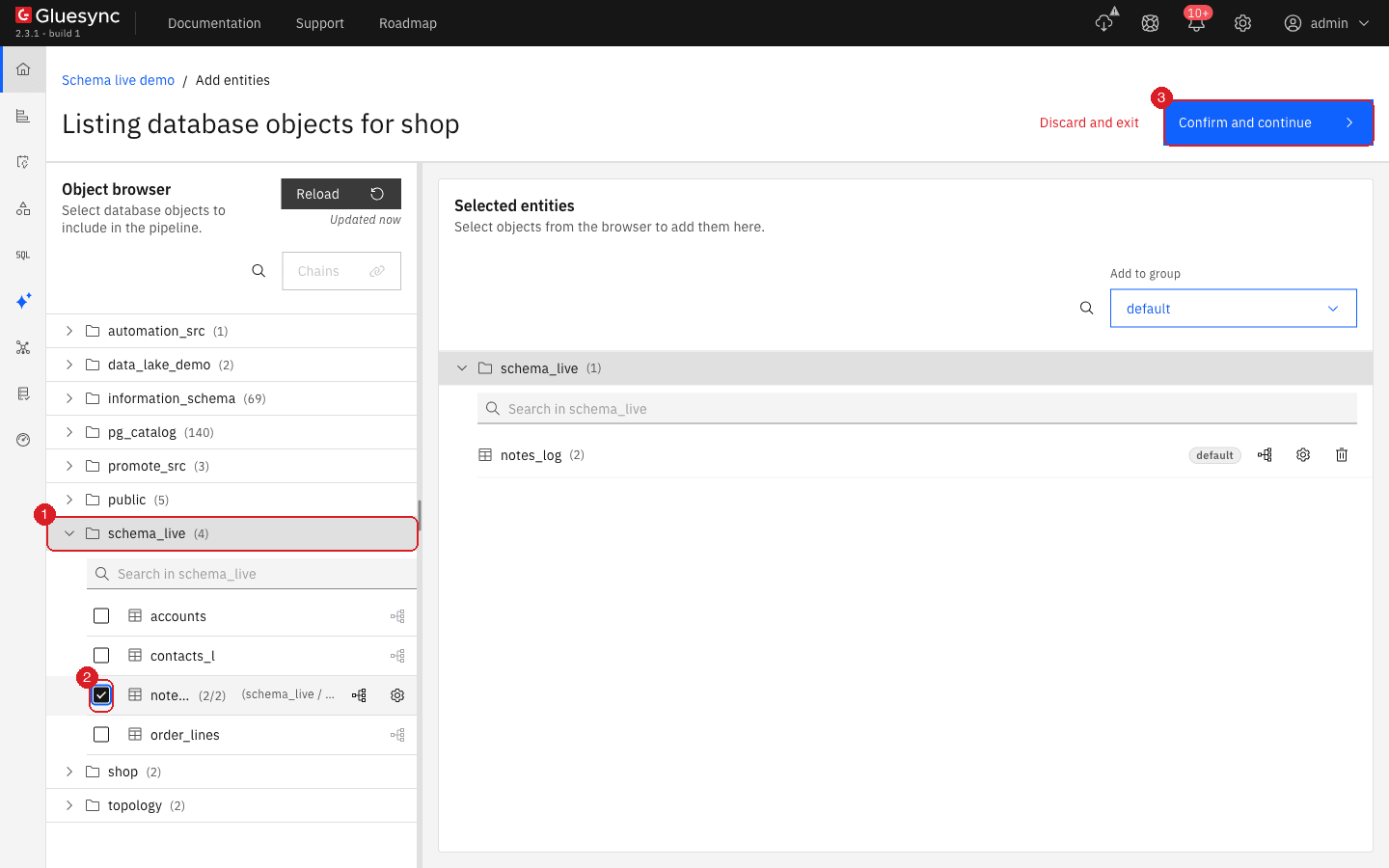1389x868 pixels.
Task: Expand the information_schema folder
Action: coord(69,398)
